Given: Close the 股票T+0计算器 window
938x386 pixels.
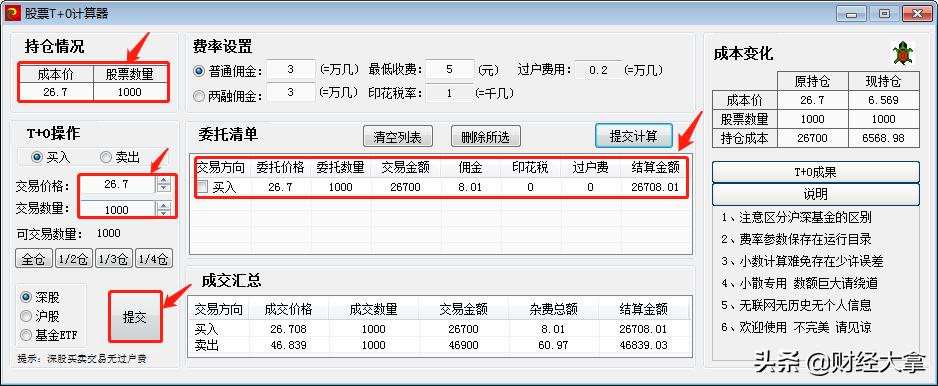Looking at the screenshot, I should [918, 14].
